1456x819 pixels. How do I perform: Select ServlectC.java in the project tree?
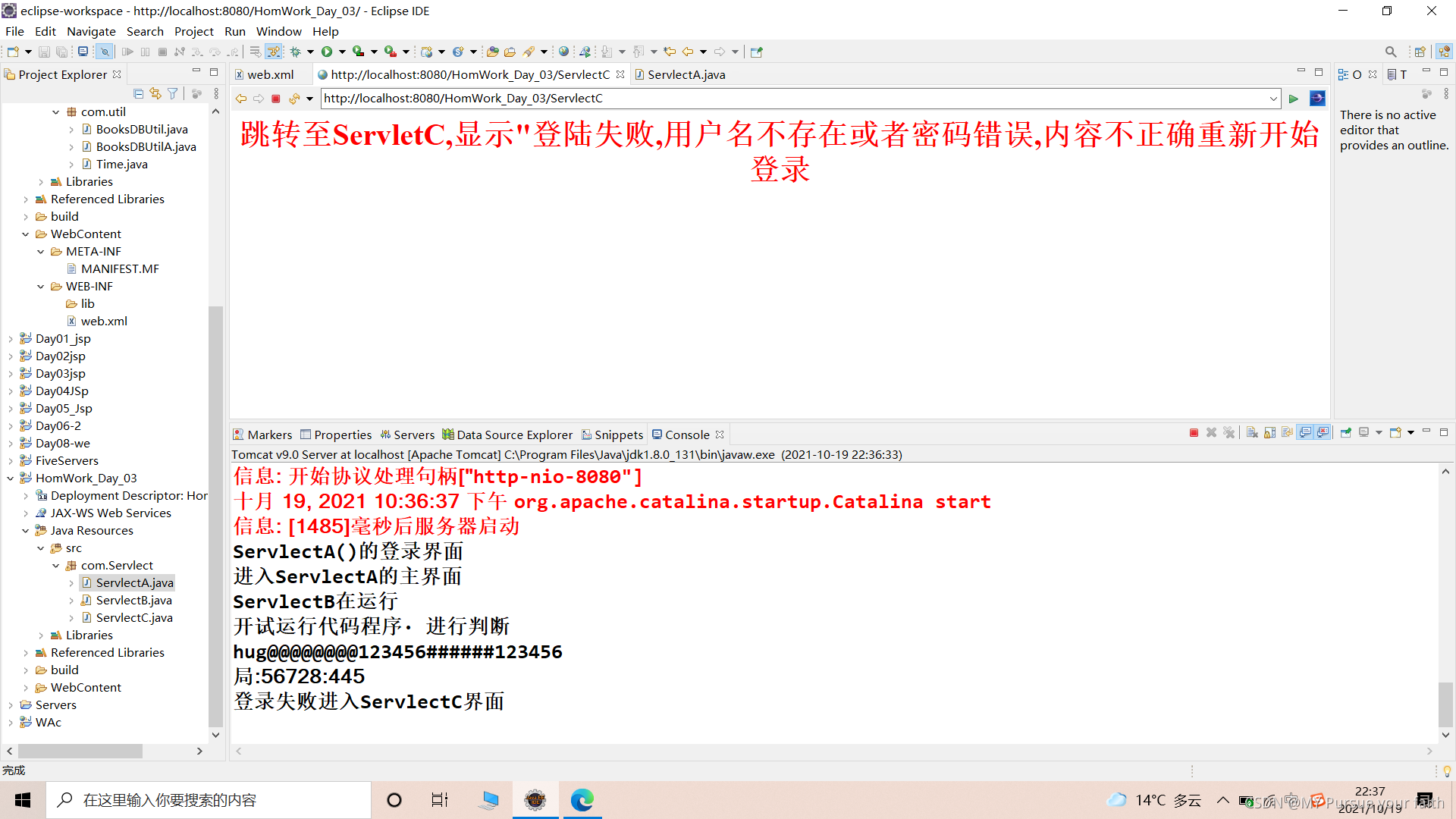[134, 617]
